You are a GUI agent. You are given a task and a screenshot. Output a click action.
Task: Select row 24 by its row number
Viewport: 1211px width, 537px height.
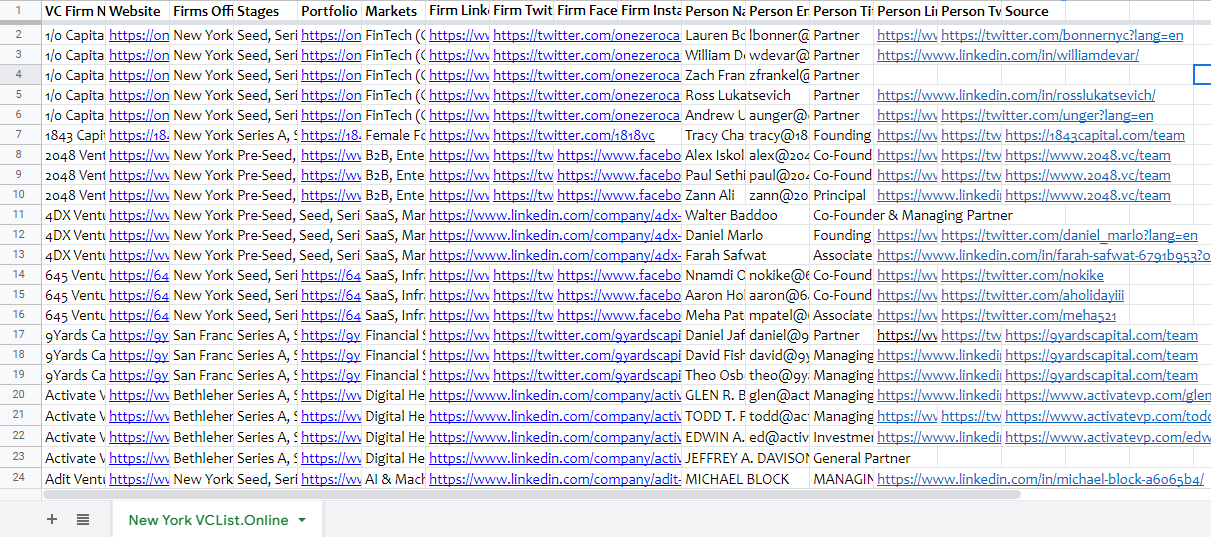pos(20,479)
